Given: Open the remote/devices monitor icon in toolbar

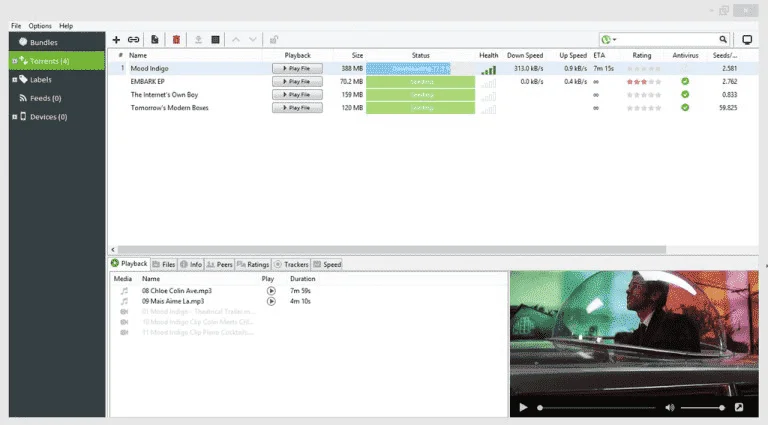Looking at the screenshot, I should click(x=747, y=40).
